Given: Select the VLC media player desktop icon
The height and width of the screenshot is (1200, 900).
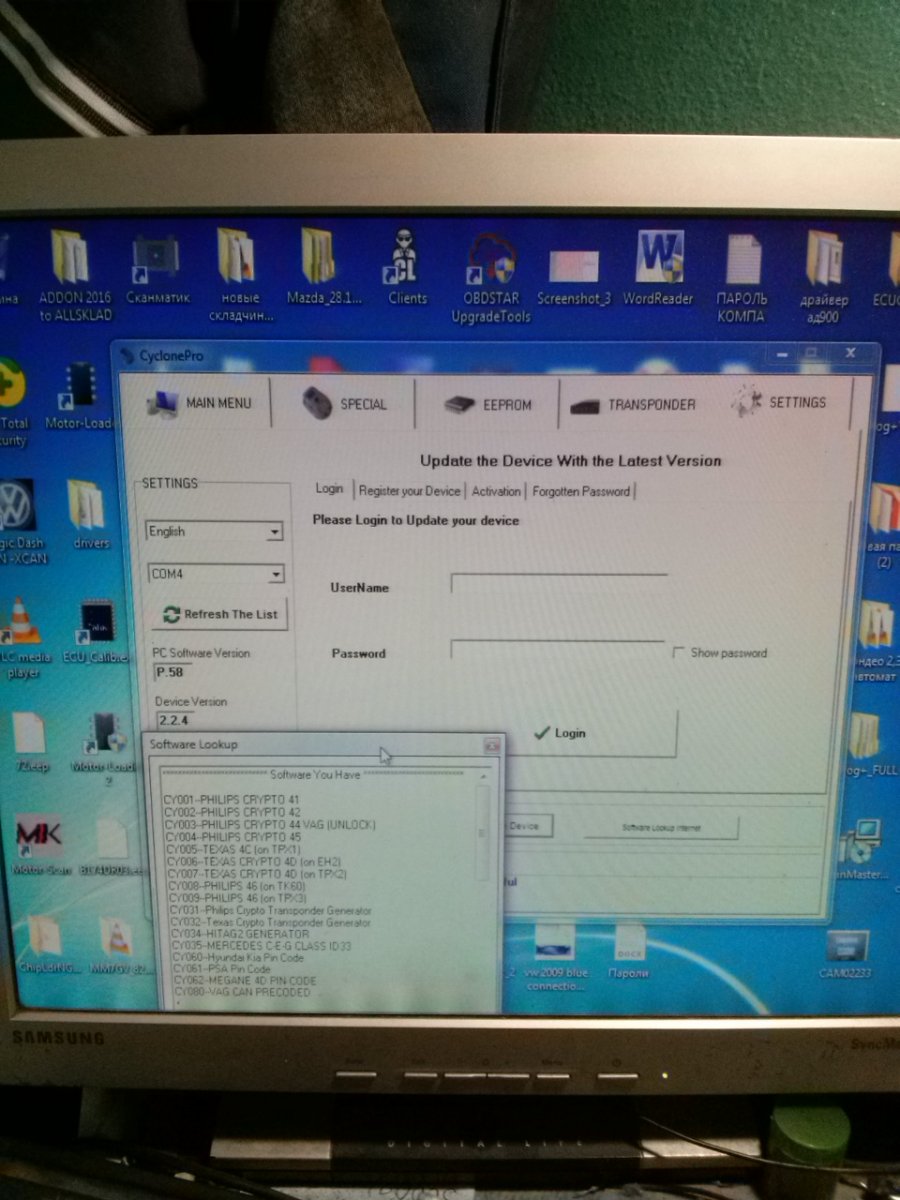Looking at the screenshot, I should pyautogui.click(x=22, y=640).
